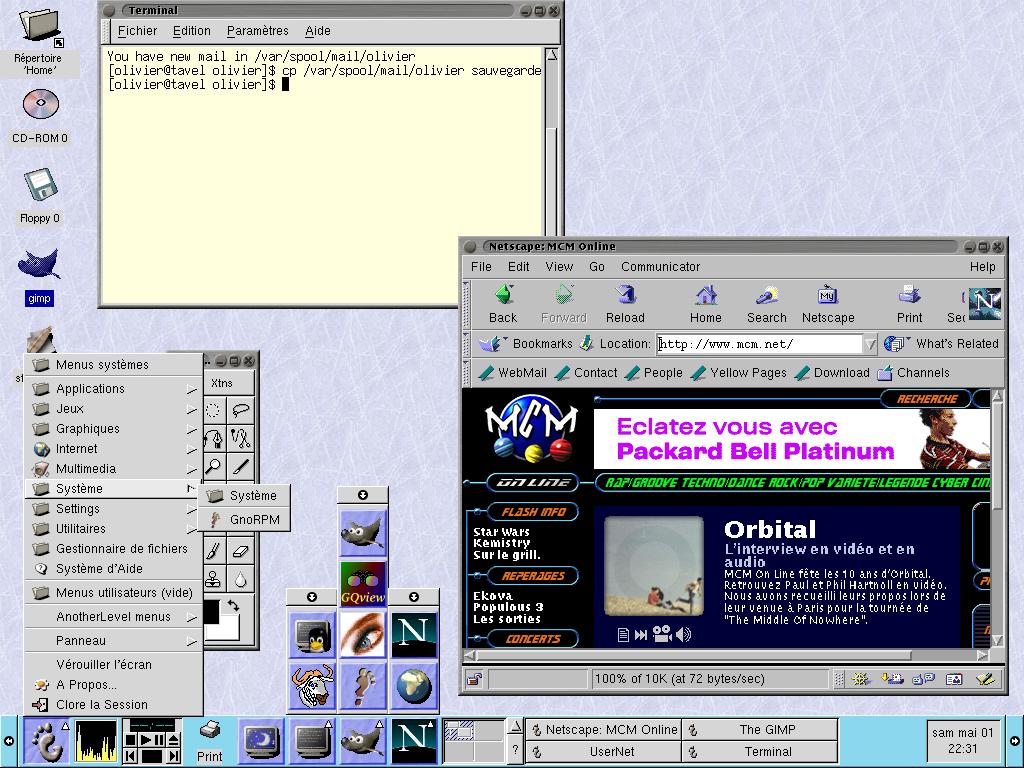Play or pause the CD player applet
Image resolution: width=1024 pixels, height=768 pixels.
pyautogui.click(x=152, y=740)
